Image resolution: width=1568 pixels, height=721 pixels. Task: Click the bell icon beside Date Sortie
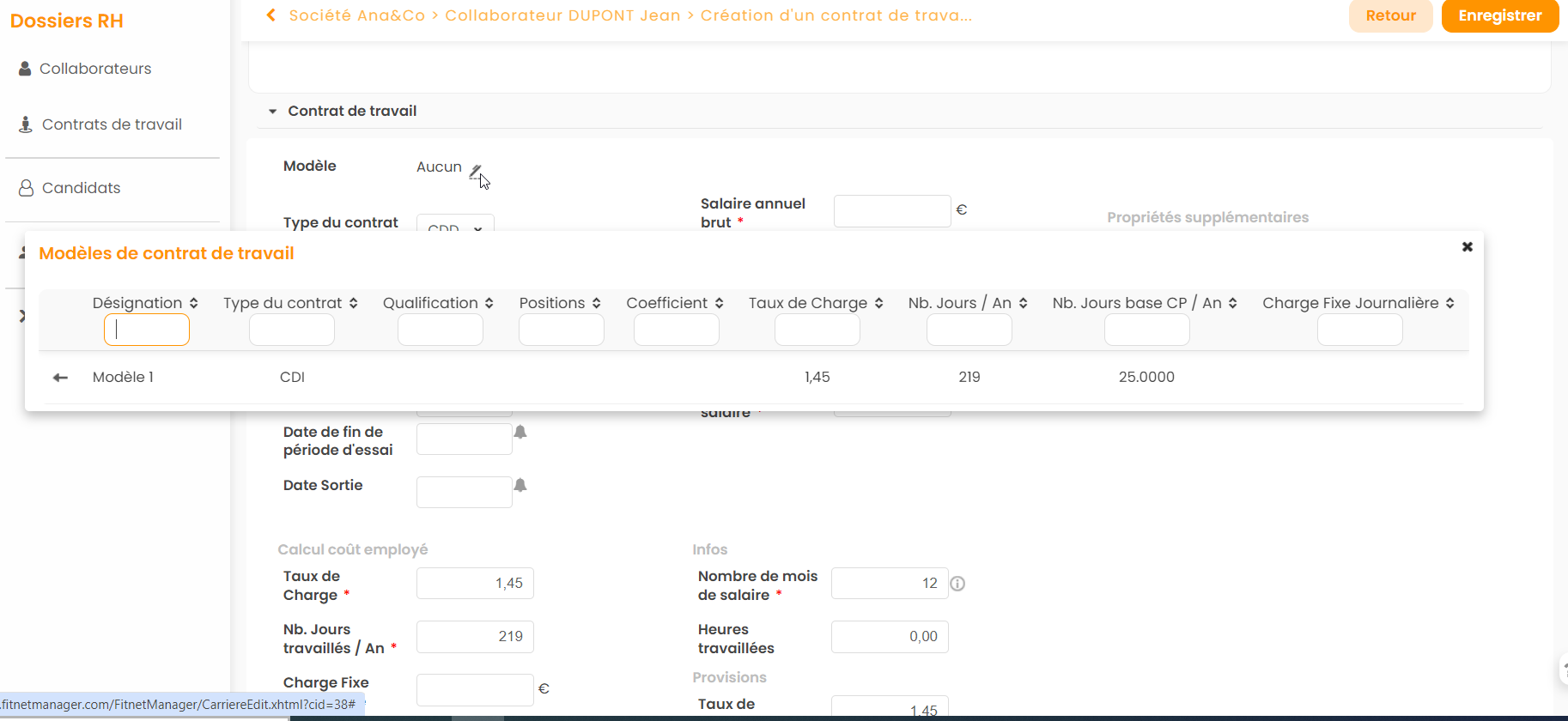(x=520, y=486)
